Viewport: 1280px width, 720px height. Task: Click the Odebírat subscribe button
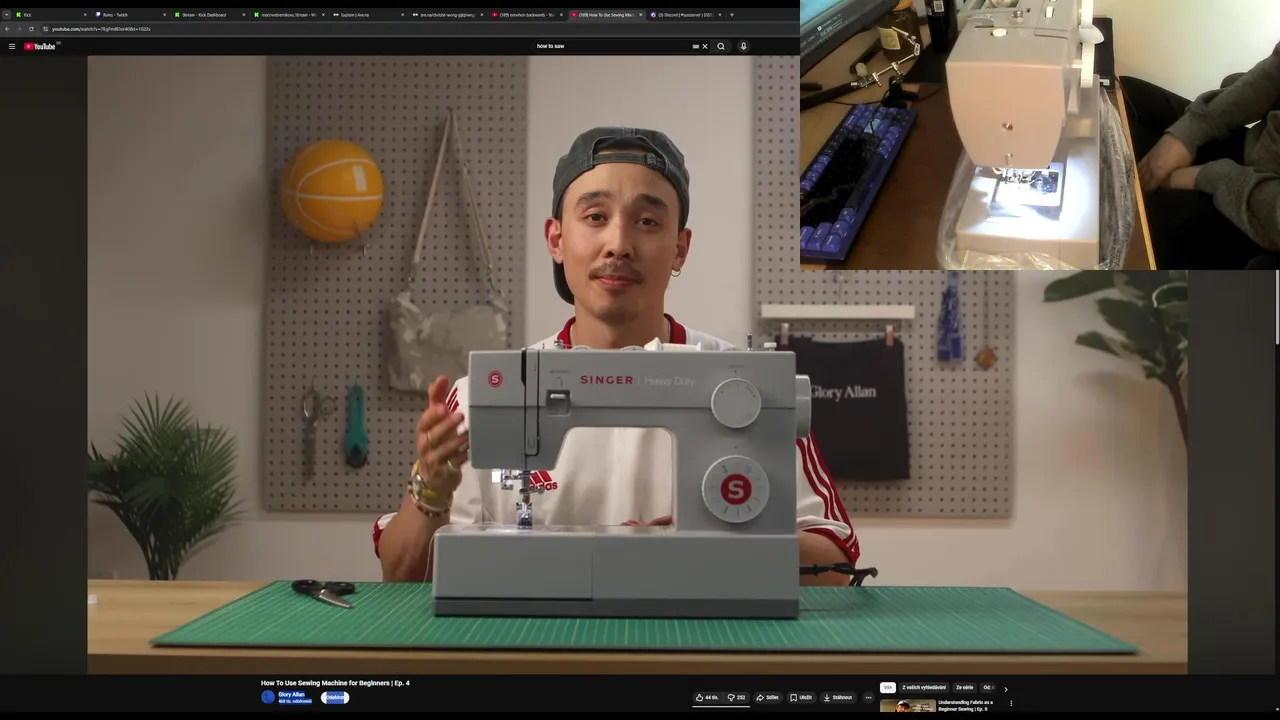coord(335,697)
